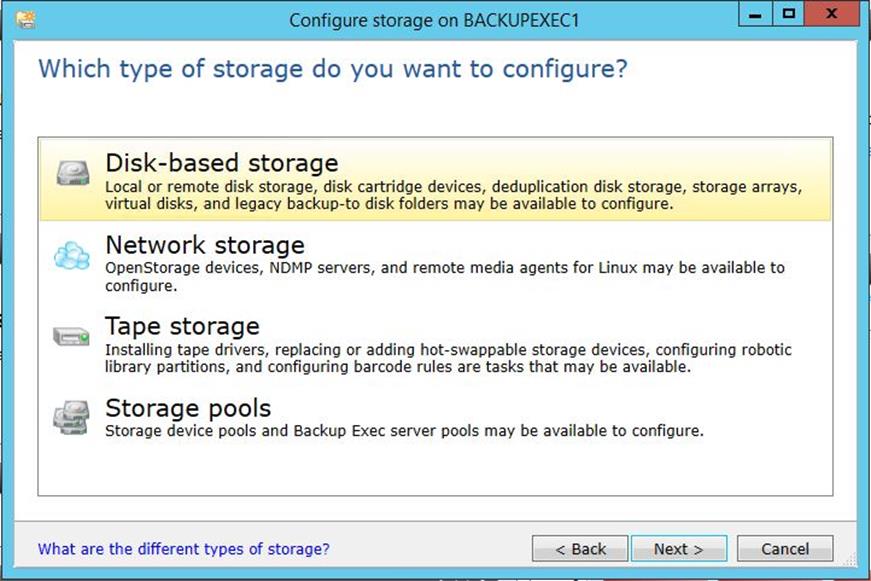Proceed with the Next button

click(x=679, y=549)
